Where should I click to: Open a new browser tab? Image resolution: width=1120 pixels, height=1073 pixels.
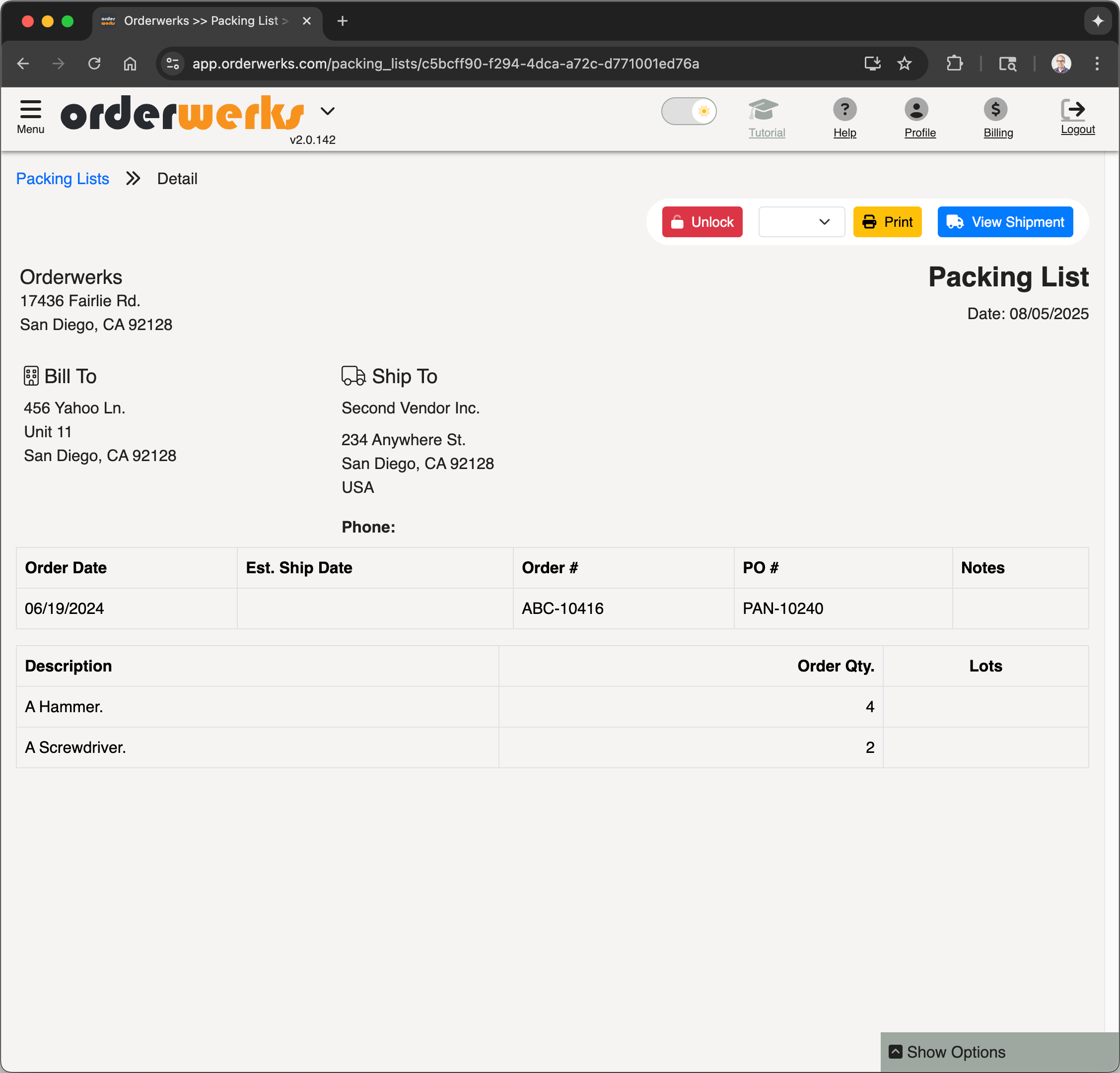[x=342, y=21]
